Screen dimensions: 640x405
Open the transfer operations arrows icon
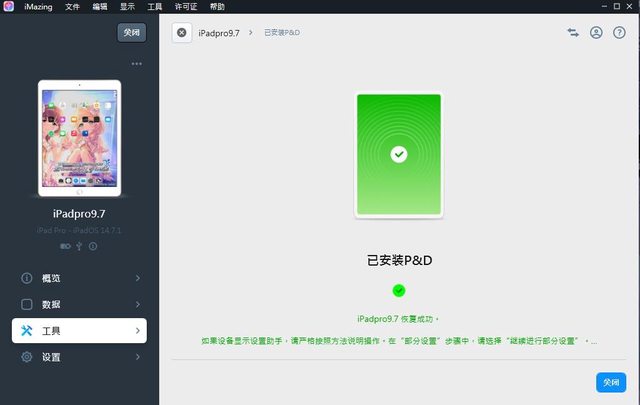pyautogui.click(x=573, y=33)
